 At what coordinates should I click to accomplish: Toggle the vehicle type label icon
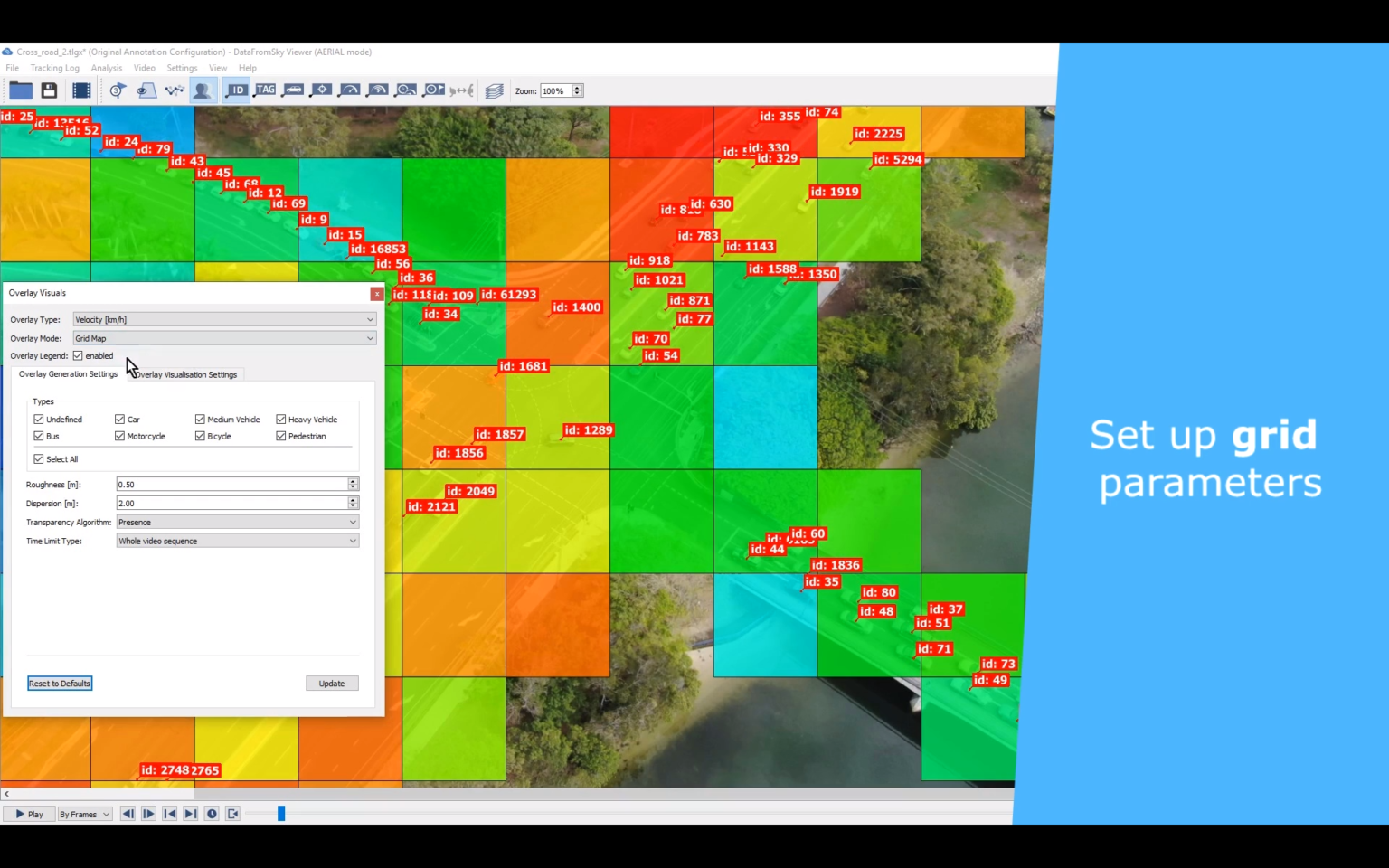(293, 90)
